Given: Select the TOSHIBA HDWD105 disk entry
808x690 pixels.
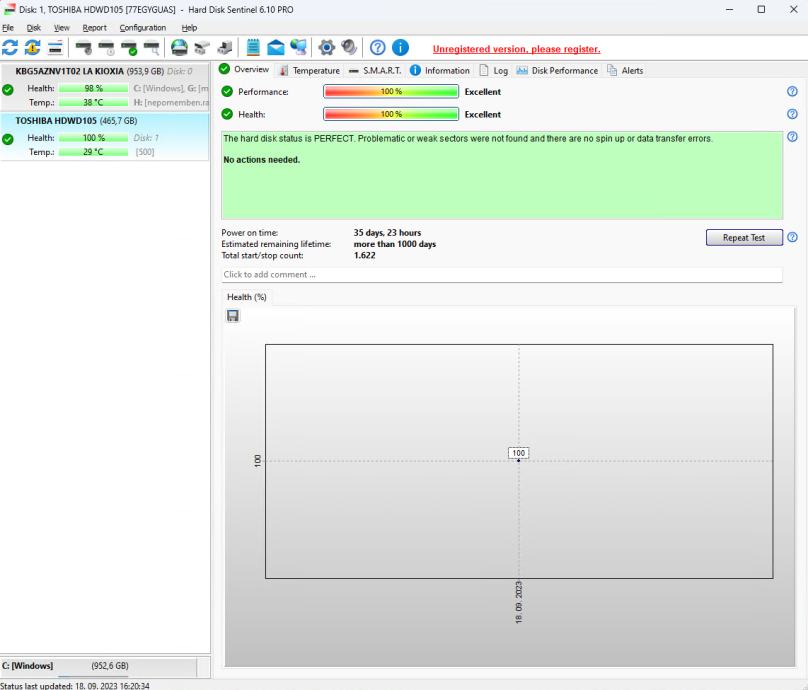Looking at the screenshot, I should (x=105, y=136).
